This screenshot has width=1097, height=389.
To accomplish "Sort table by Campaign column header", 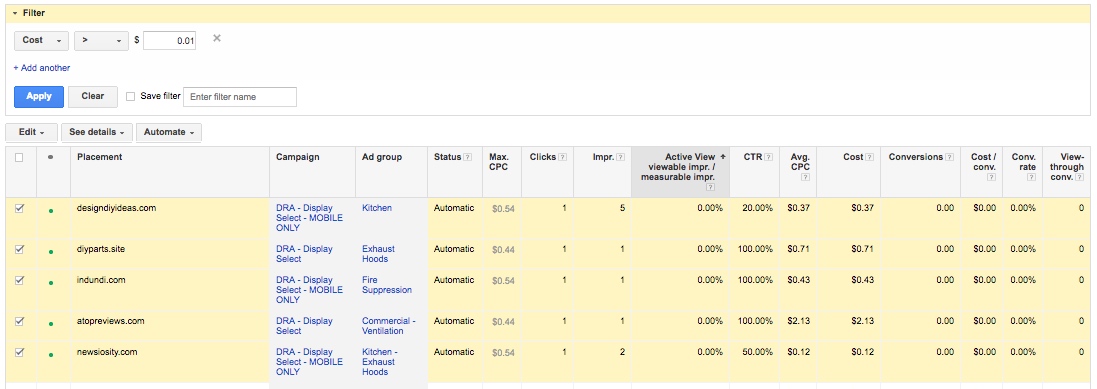I will pyautogui.click(x=297, y=157).
